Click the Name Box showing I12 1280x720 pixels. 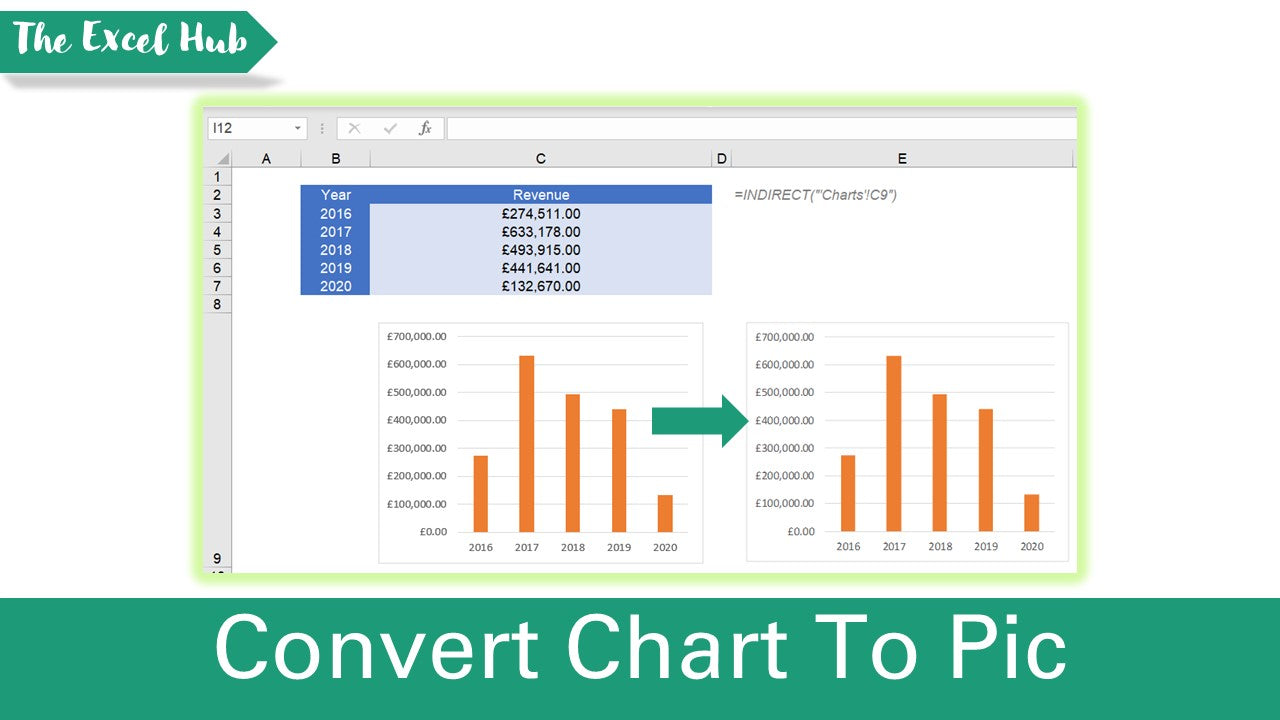(258, 128)
